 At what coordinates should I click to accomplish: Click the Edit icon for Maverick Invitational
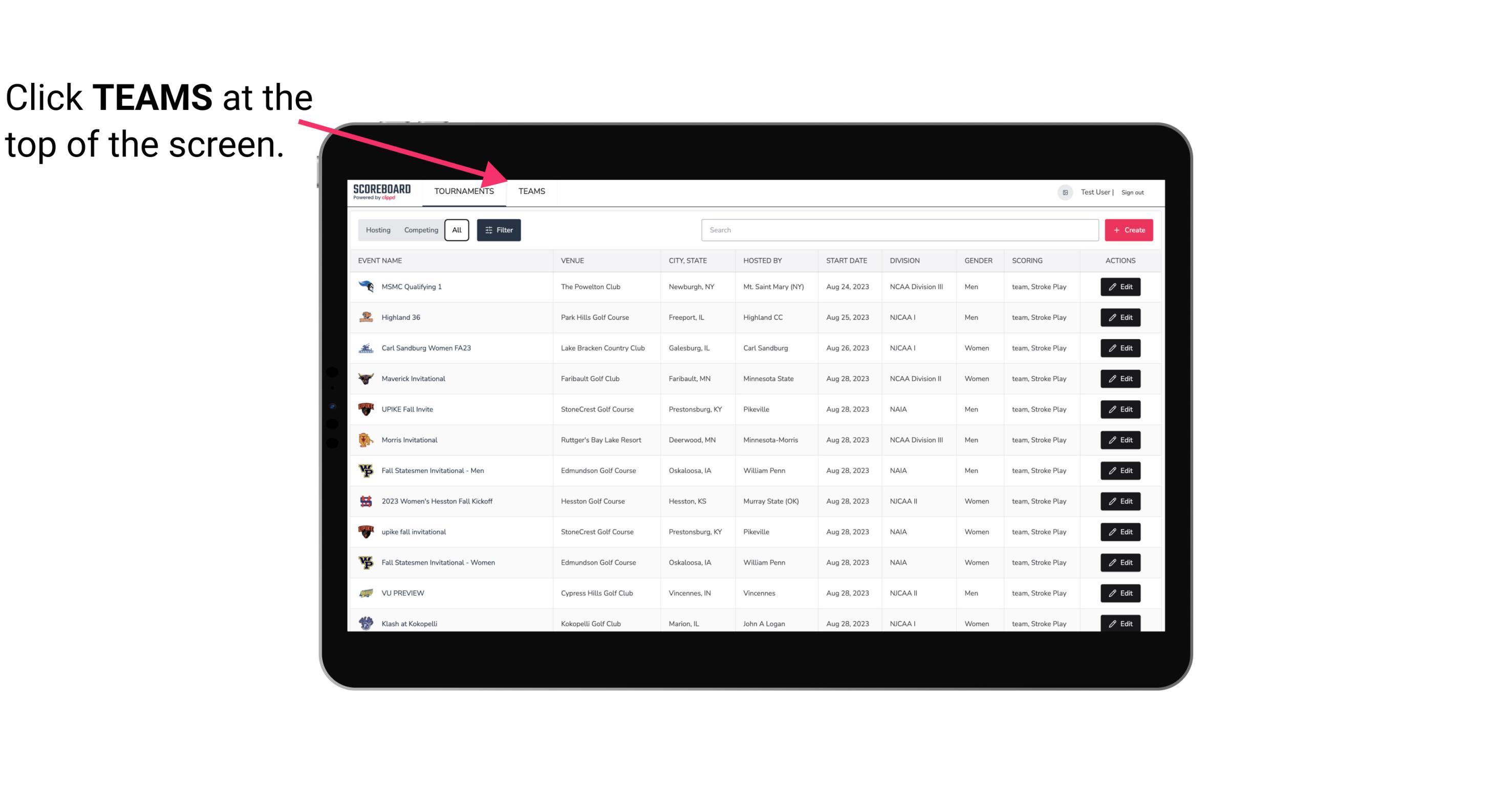pos(1120,378)
